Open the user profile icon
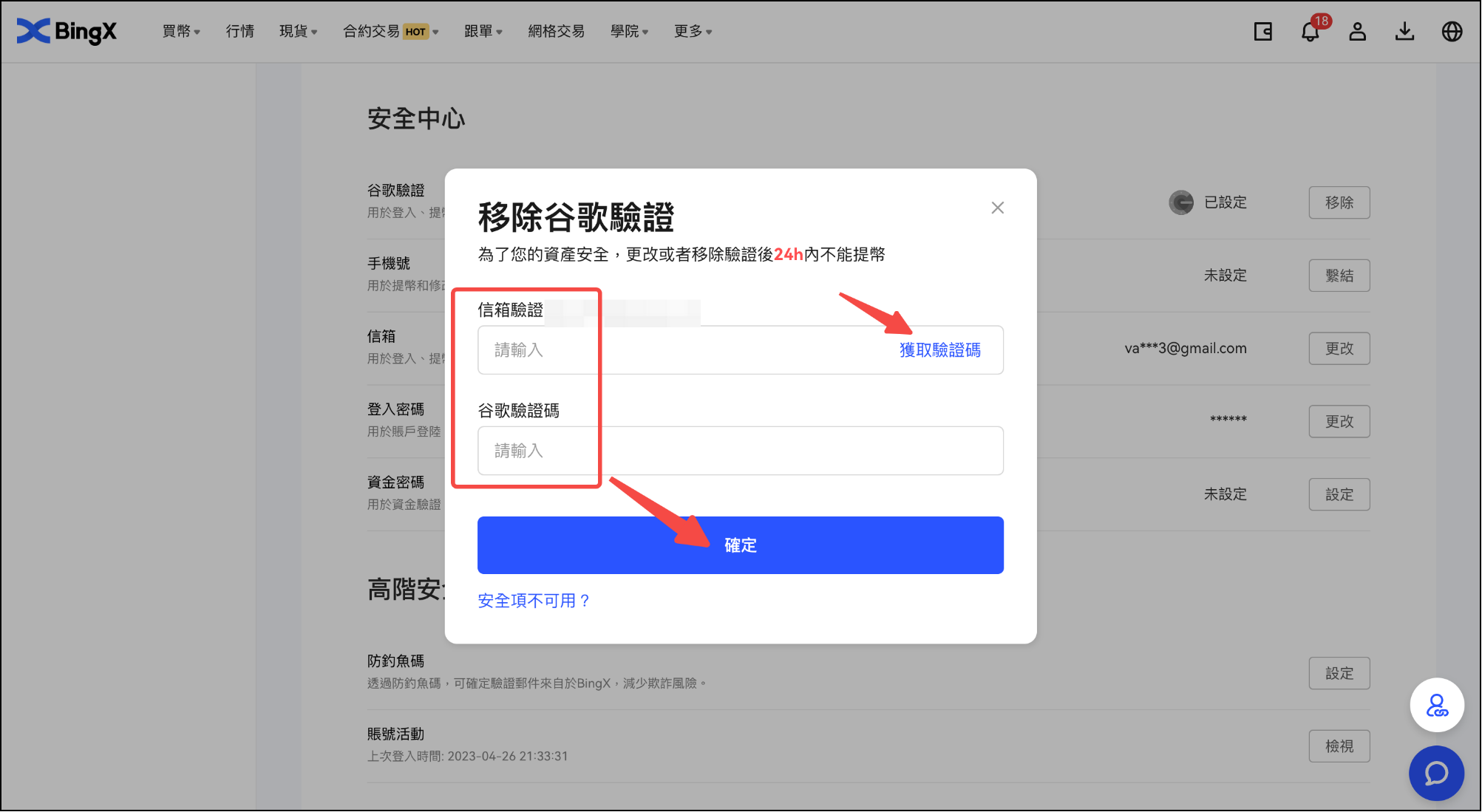The width and height of the screenshot is (1482, 812). coord(1357,31)
